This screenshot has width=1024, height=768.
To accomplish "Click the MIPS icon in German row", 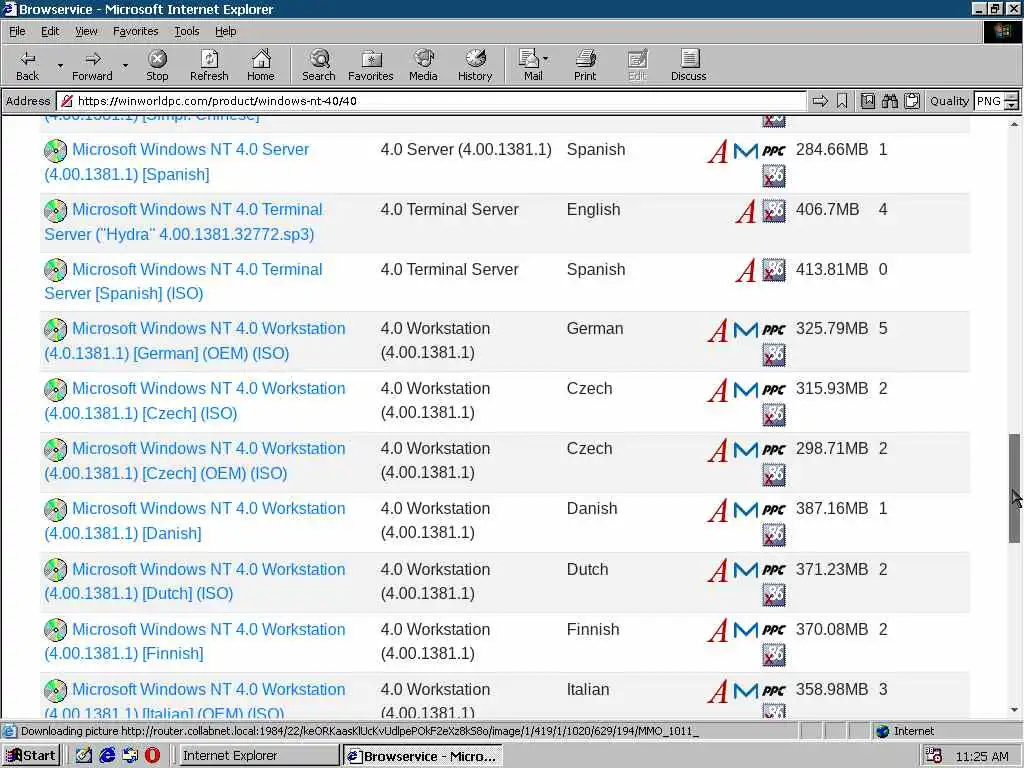I will (x=745, y=330).
